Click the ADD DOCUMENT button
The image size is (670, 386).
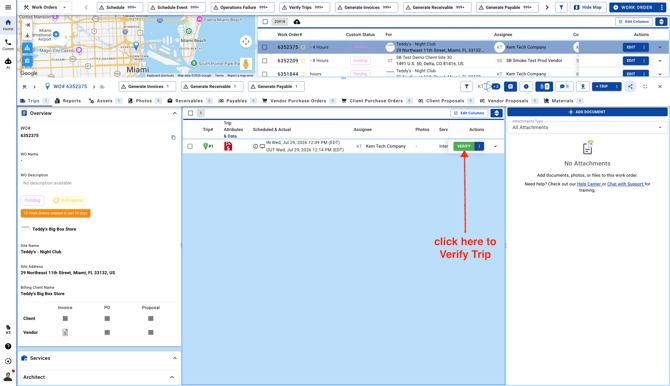click(x=587, y=112)
